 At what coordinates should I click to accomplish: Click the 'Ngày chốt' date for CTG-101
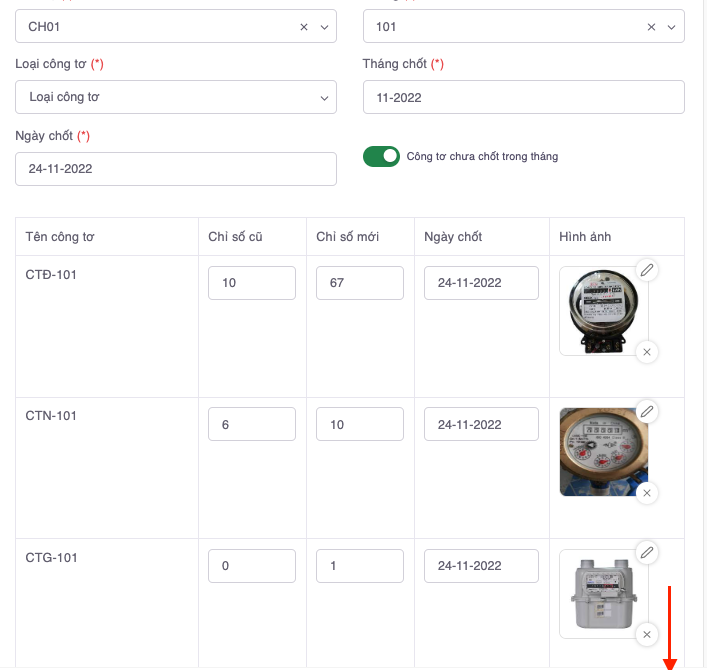(x=481, y=566)
